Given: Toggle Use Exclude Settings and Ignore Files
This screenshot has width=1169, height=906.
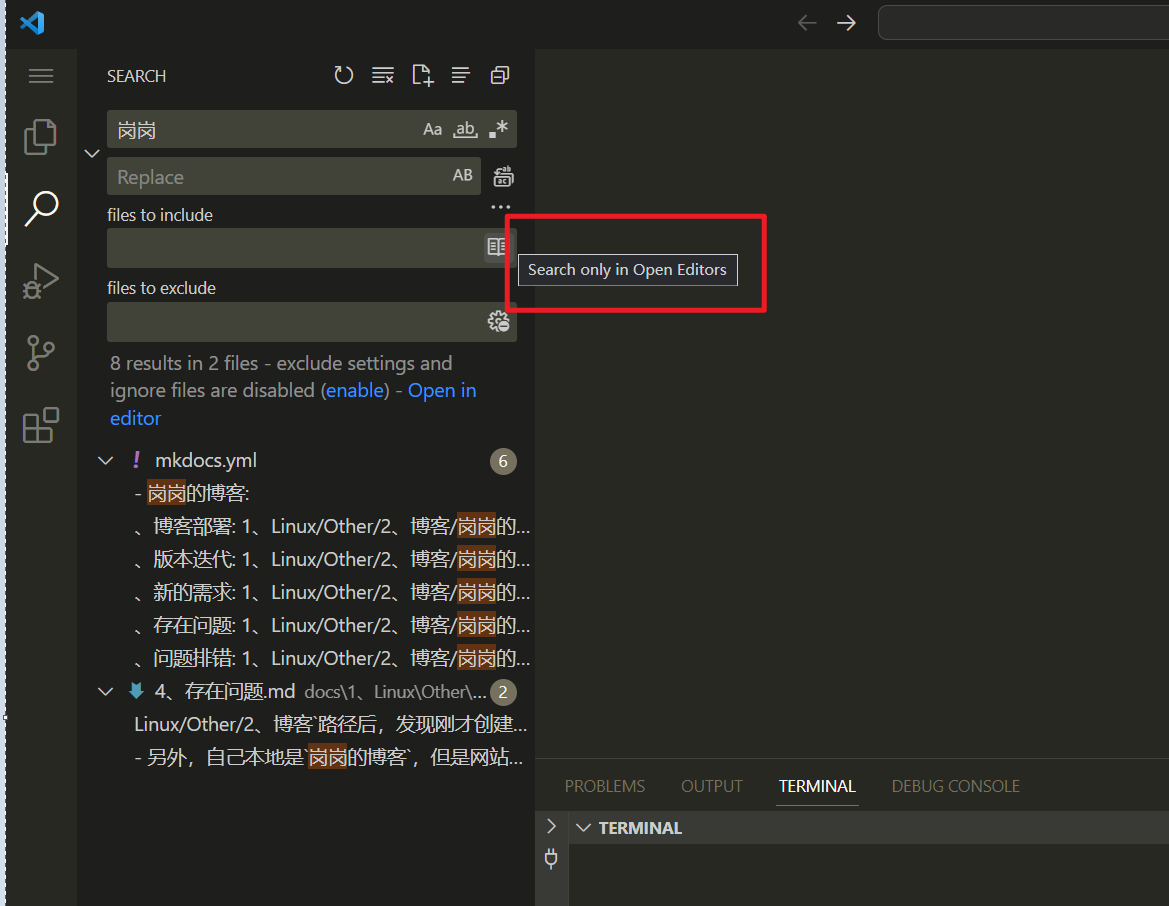Looking at the screenshot, I should [x=498, y=321].
